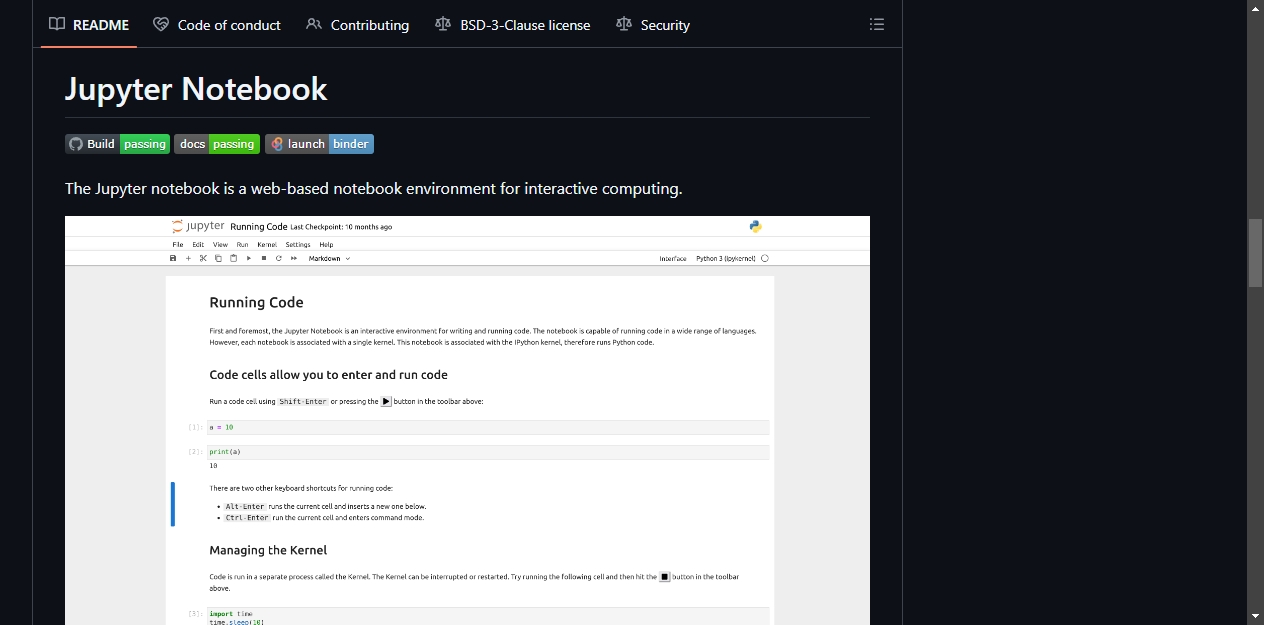Open the Contributing tab

(x=358, y=25)
